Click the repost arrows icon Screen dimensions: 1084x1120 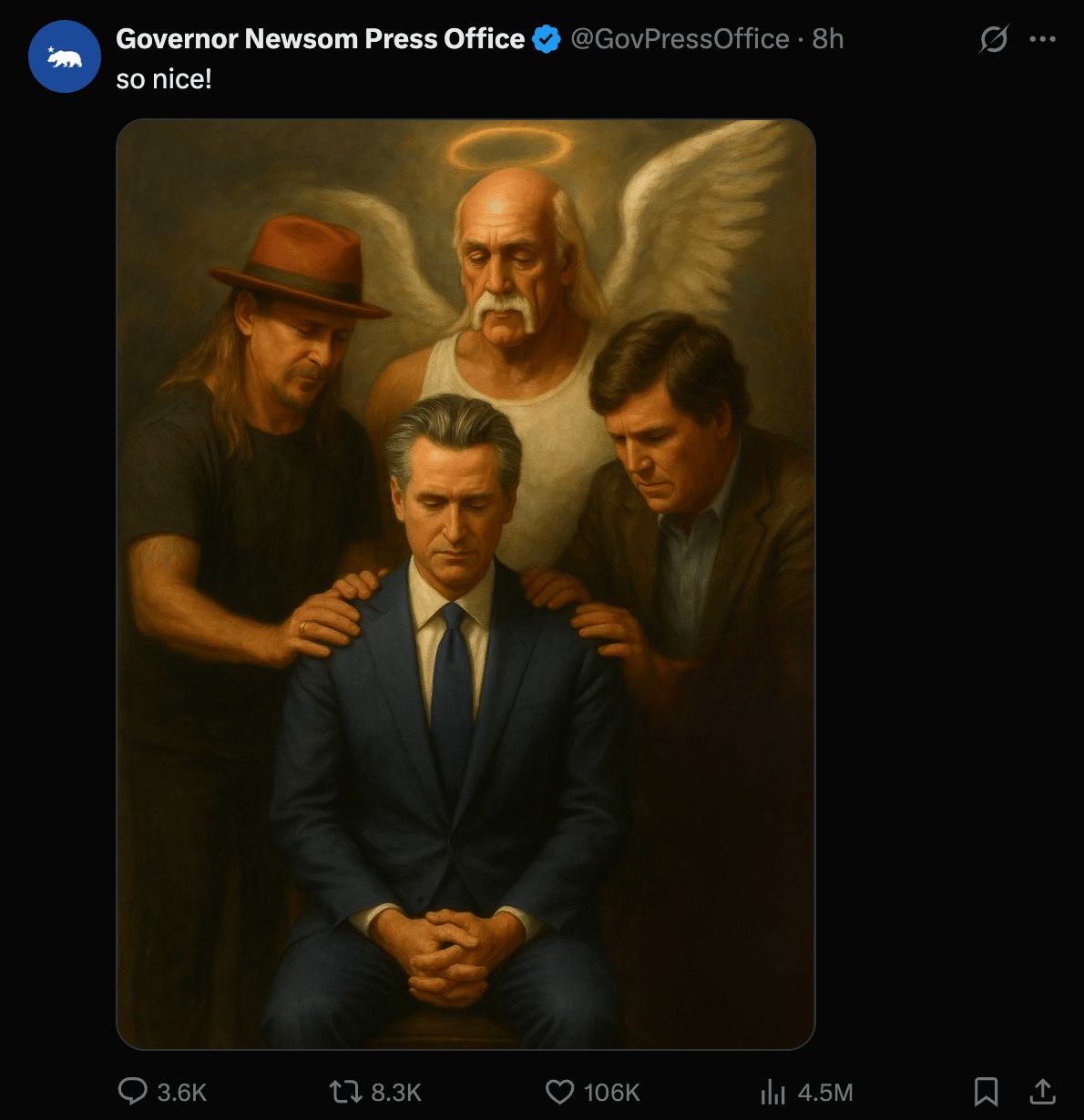344,1091
